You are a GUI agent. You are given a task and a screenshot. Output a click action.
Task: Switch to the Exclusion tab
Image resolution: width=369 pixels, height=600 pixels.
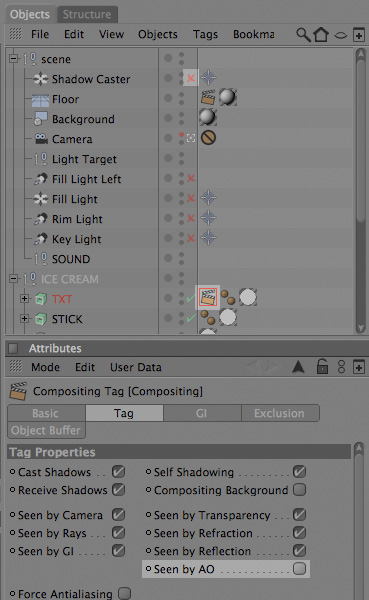tap(280, 413)
